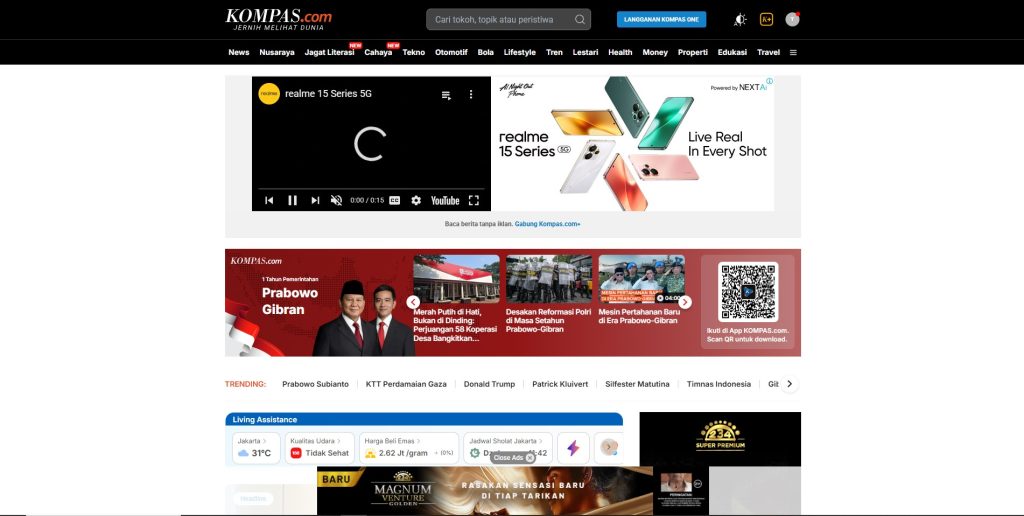Click the realme channel logo in video

pyautogui.click(x=269, y=93)
